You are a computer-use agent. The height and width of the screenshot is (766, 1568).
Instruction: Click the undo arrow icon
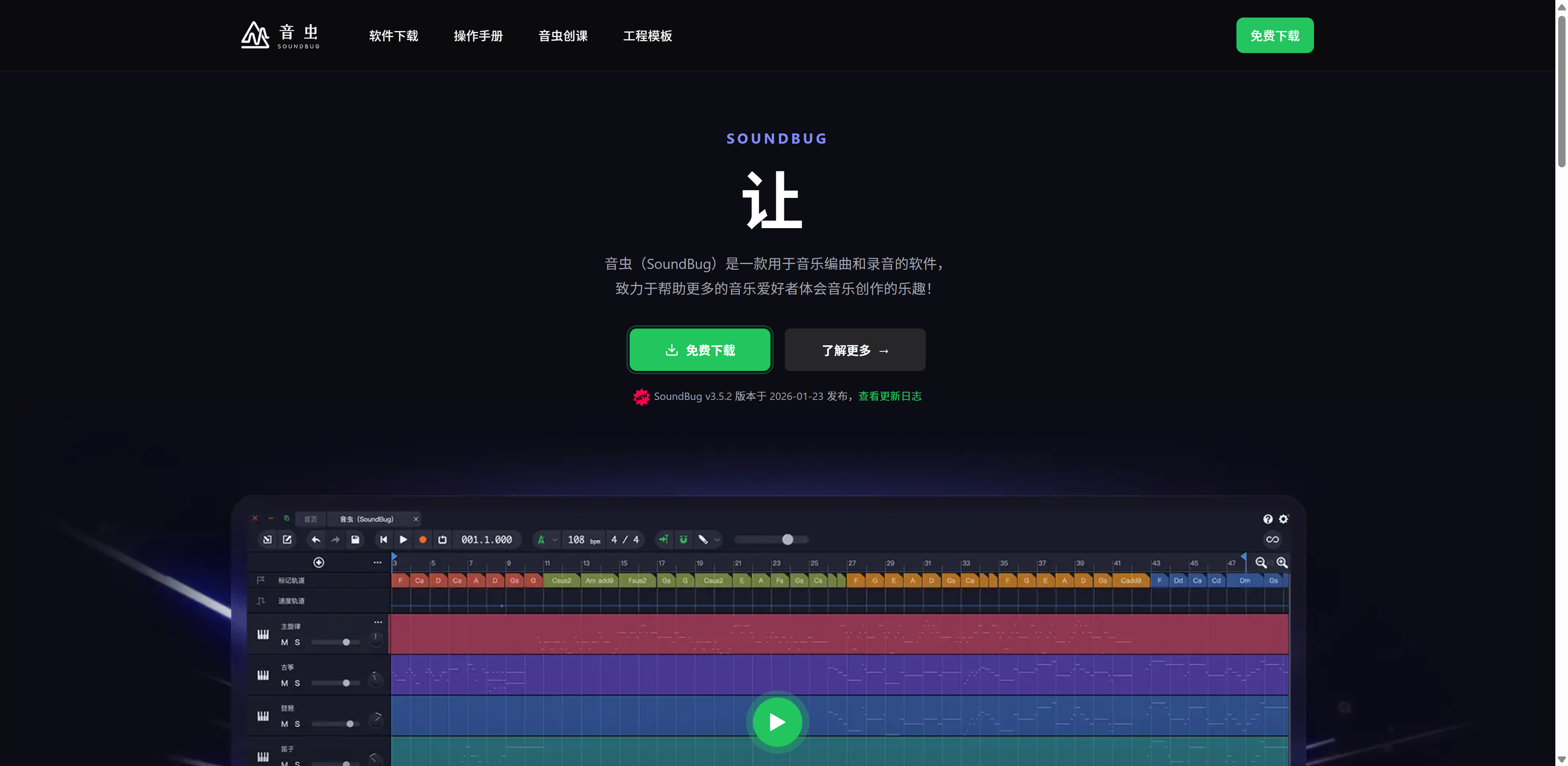tap(316, 540)
